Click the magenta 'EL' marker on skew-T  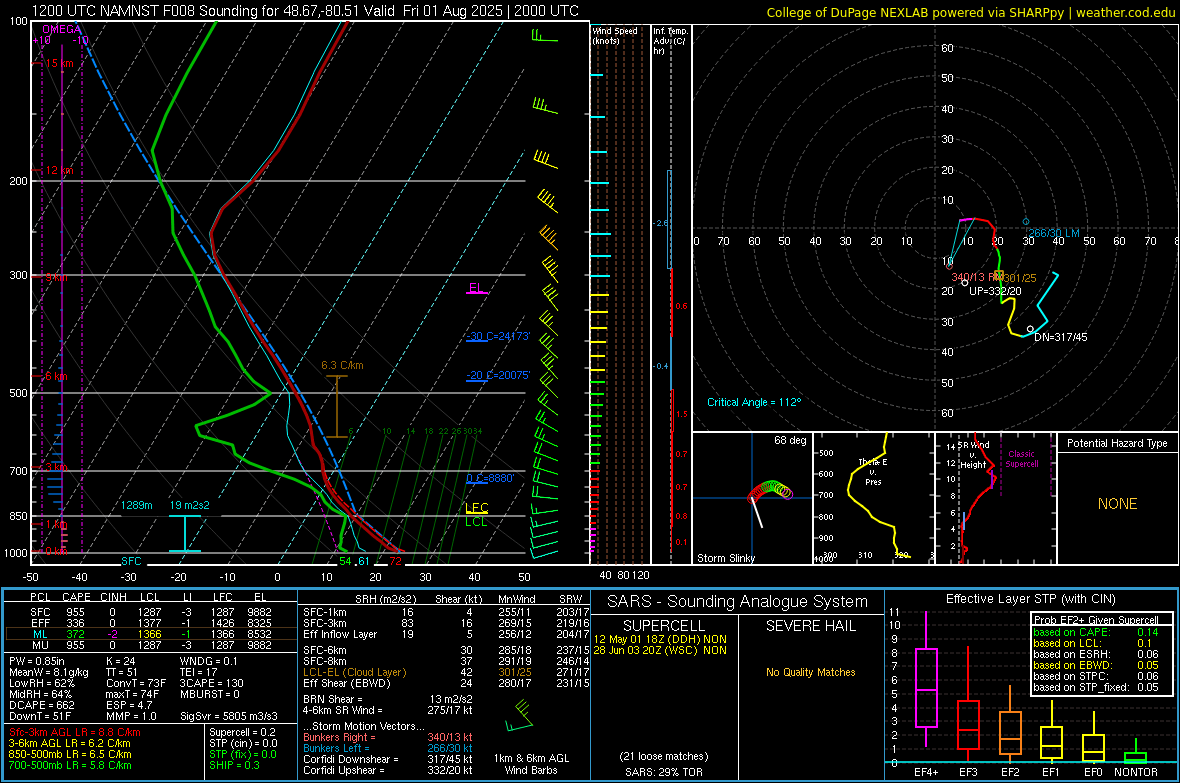[x=476, y=288]
